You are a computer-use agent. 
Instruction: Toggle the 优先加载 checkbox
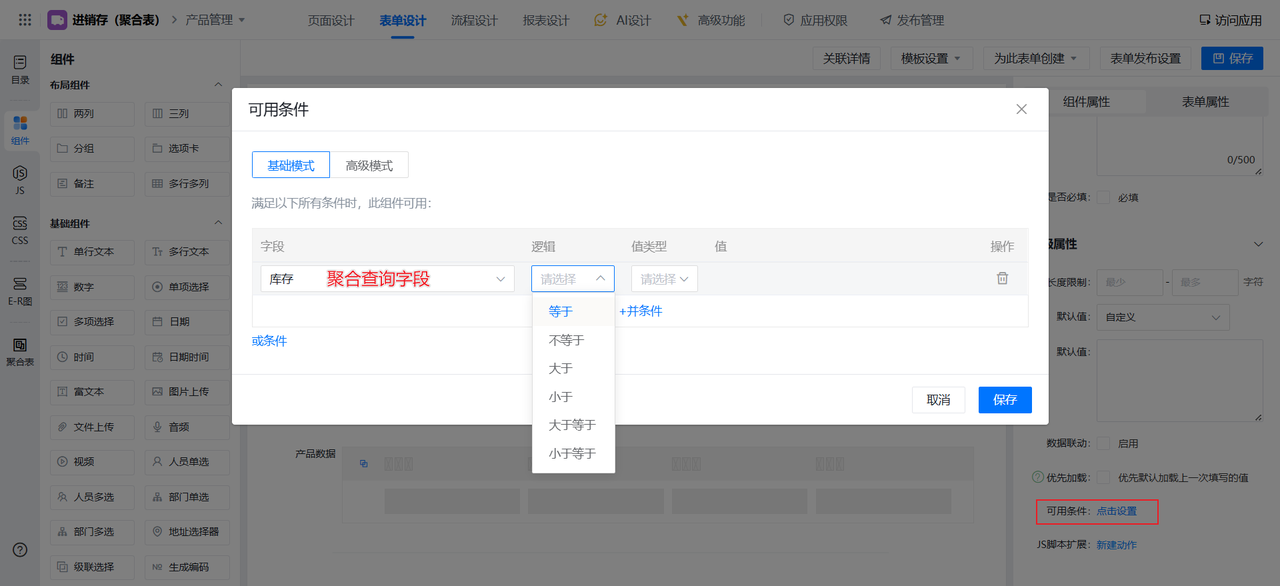tap(1104, 478)
